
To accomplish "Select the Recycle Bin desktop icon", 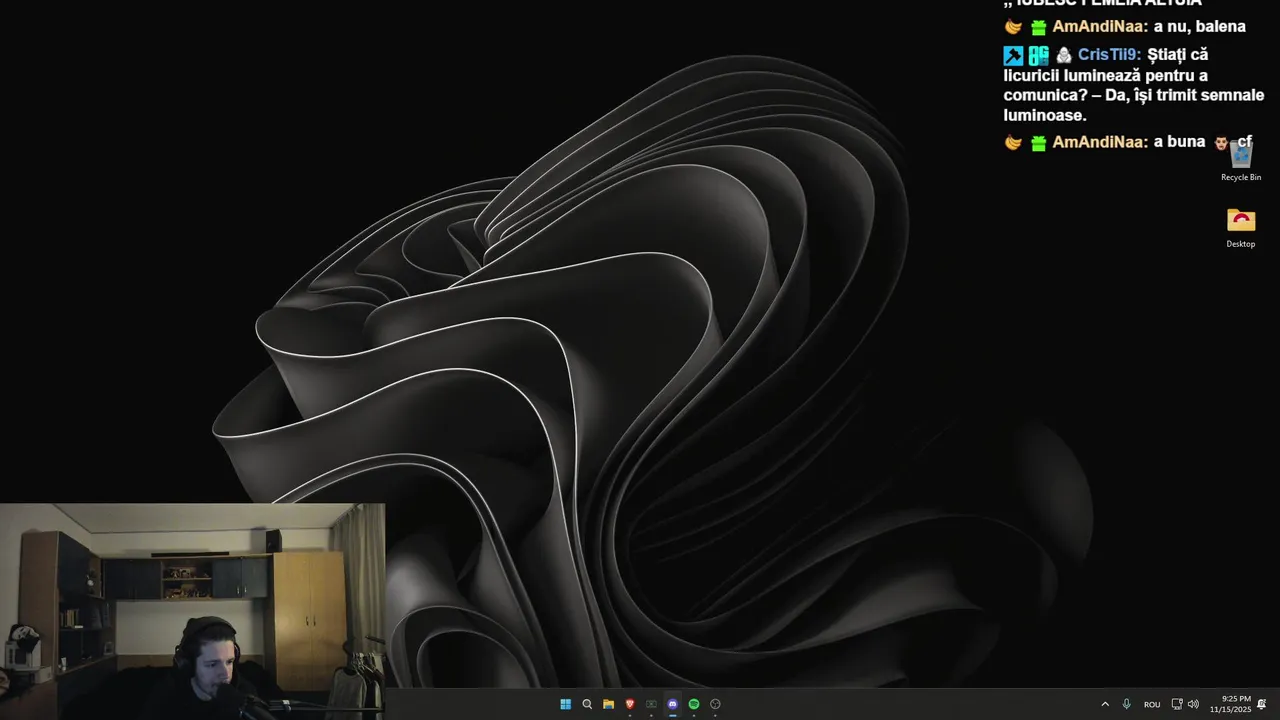I will (1241, 160).
